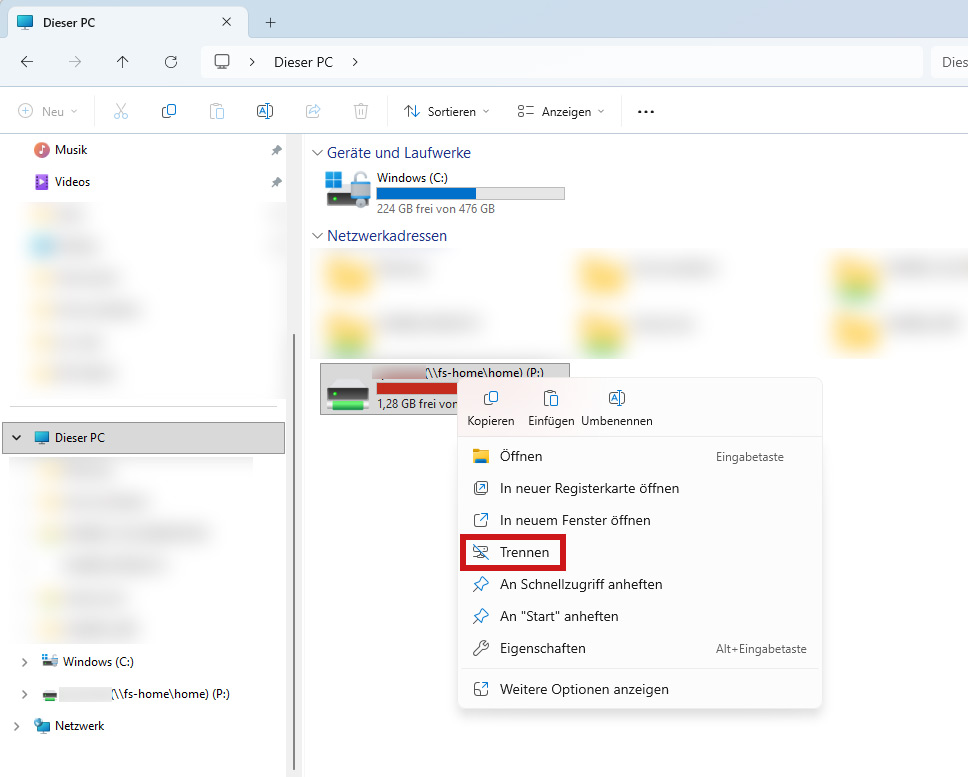
Task: Click the Kopieren icon in context menu
Action: 490,399
